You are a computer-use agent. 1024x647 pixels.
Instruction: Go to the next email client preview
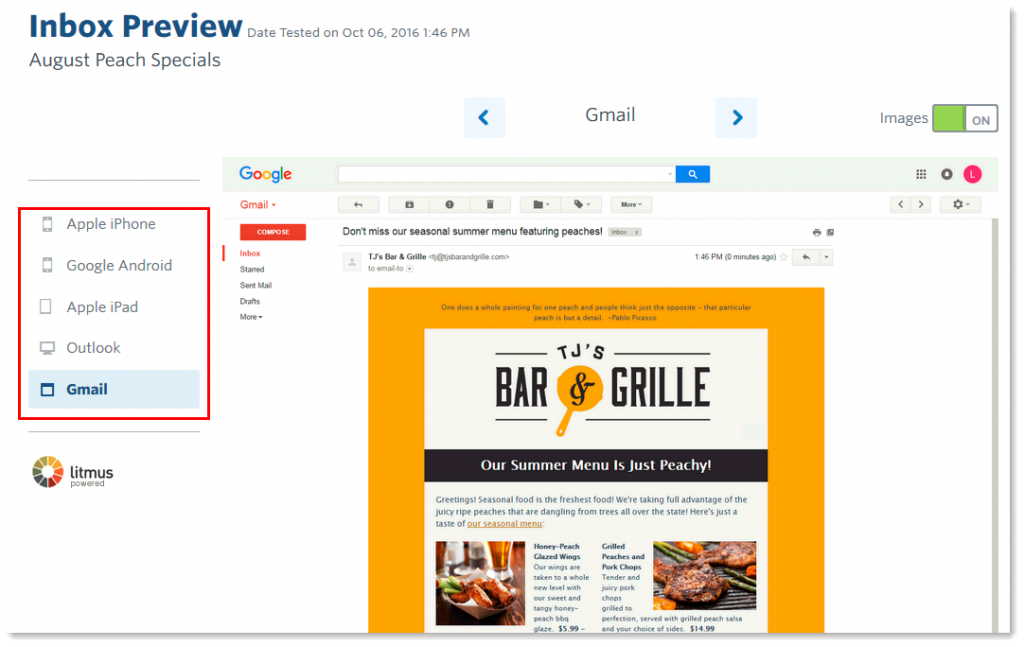(736, 118)
